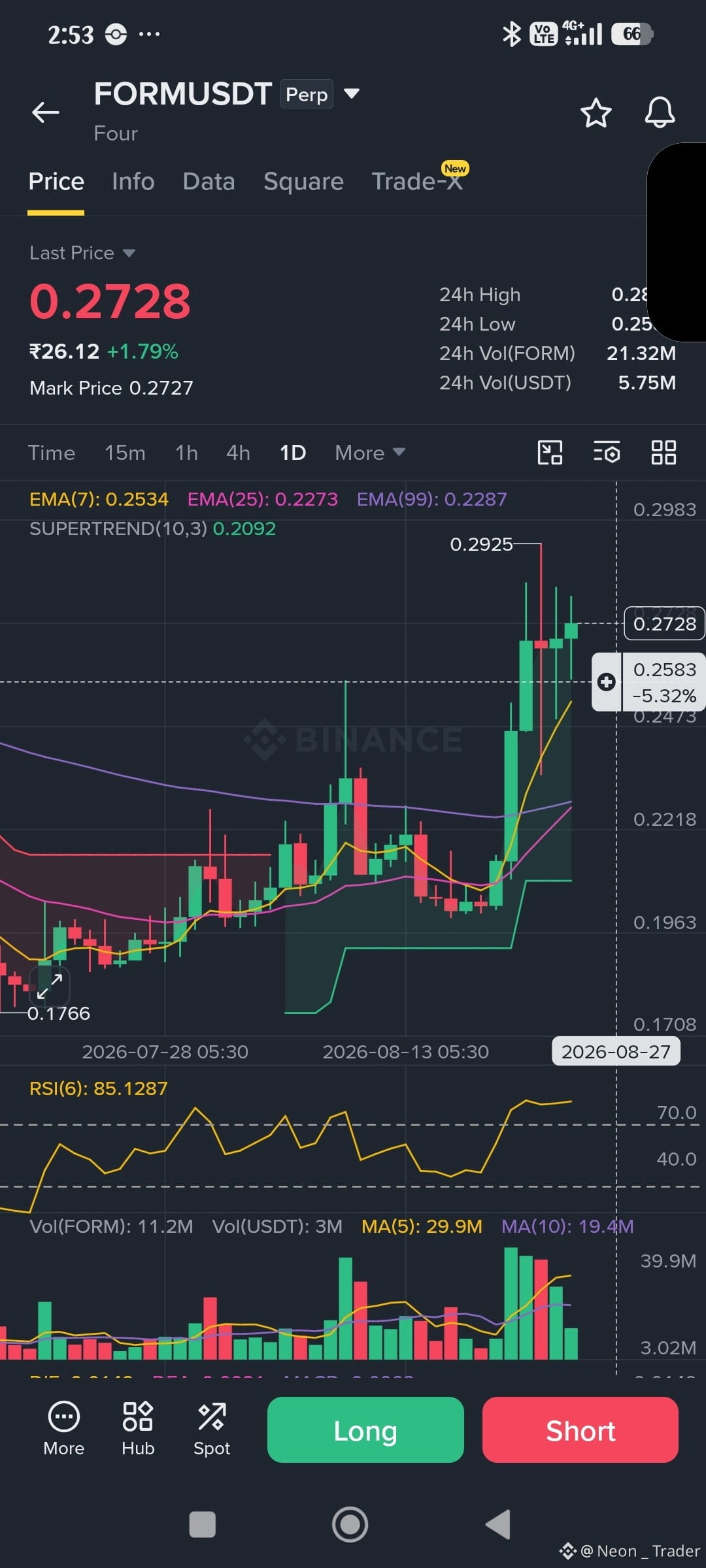This screenshot has height=1568, width=706.
Task: Tap the 0.2728 current price tag
Action: point(665,624)
